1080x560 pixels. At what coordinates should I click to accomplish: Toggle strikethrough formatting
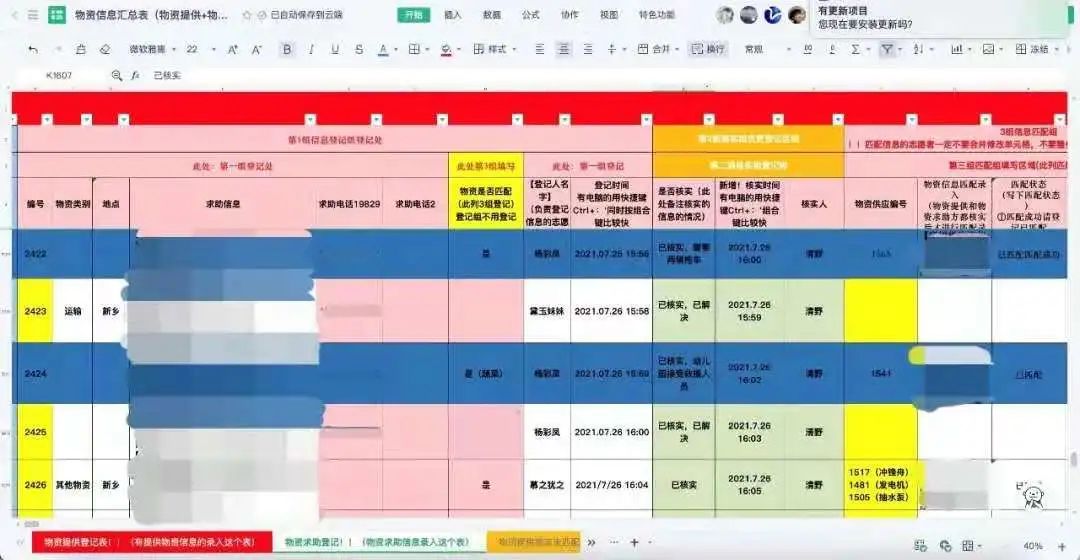click(359, 50)
